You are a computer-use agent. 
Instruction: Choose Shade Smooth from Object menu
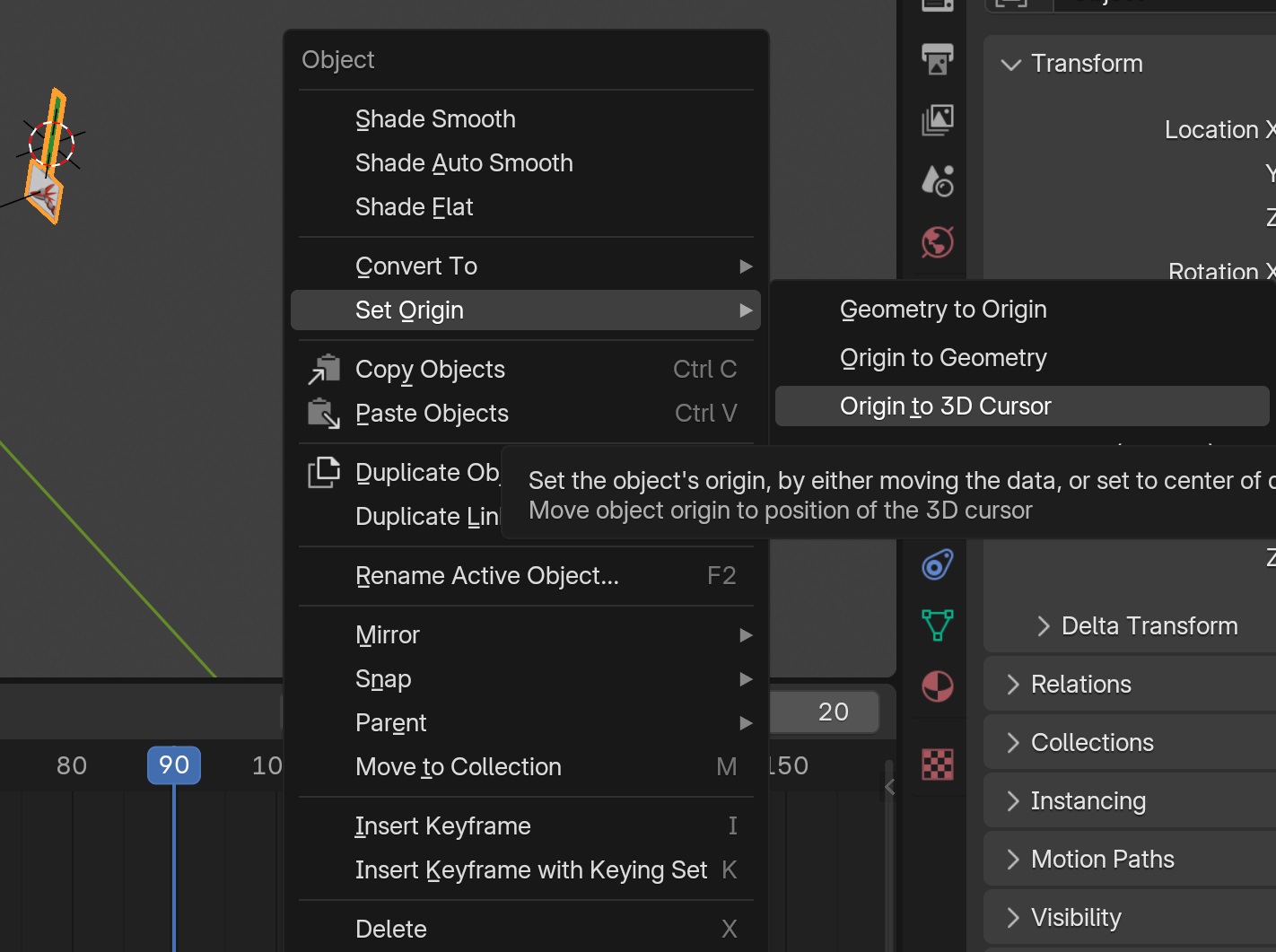[x=526, y=118]
